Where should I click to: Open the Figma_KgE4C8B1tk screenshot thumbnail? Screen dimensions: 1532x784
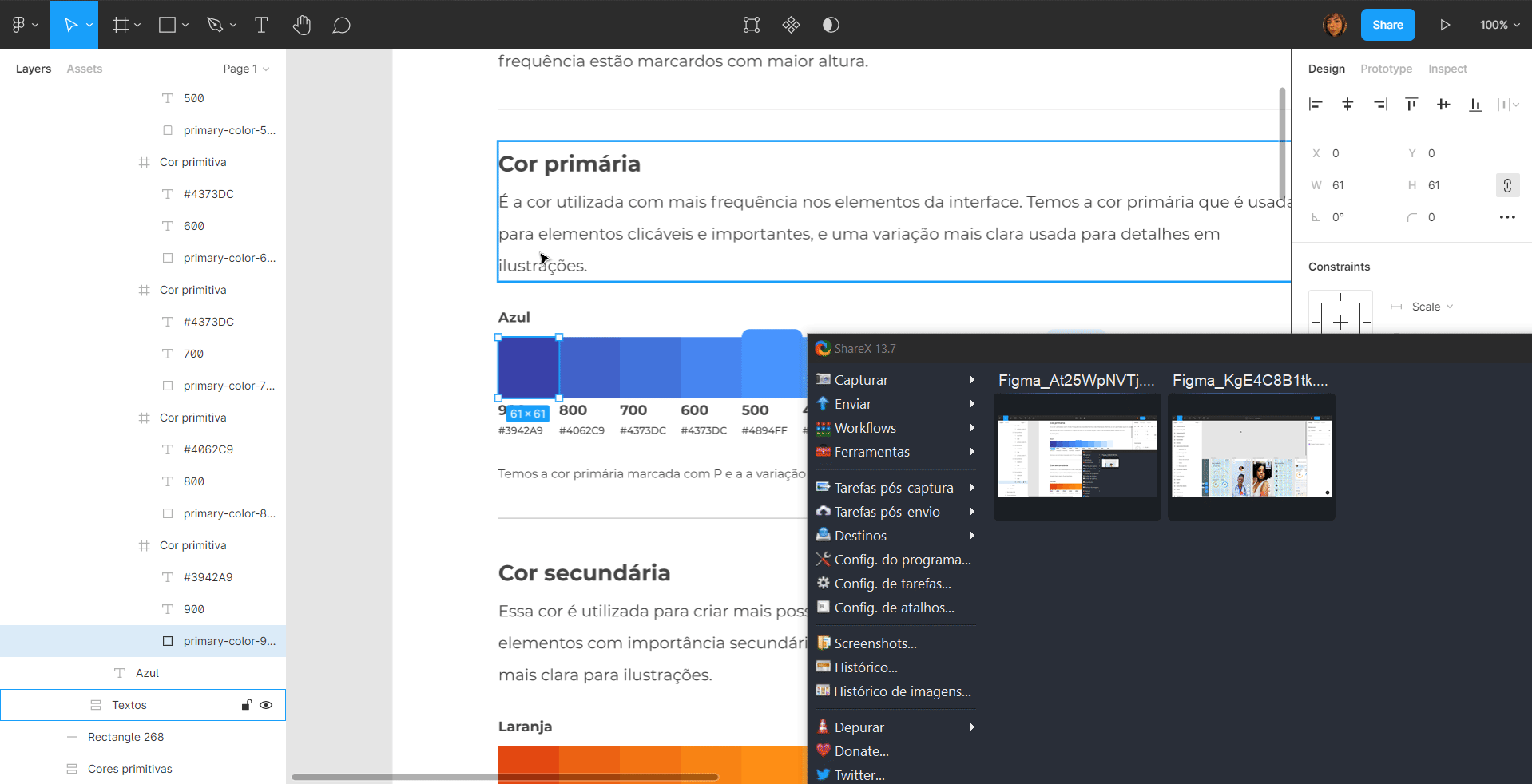pyautogui.click(x=1251, y=456)
